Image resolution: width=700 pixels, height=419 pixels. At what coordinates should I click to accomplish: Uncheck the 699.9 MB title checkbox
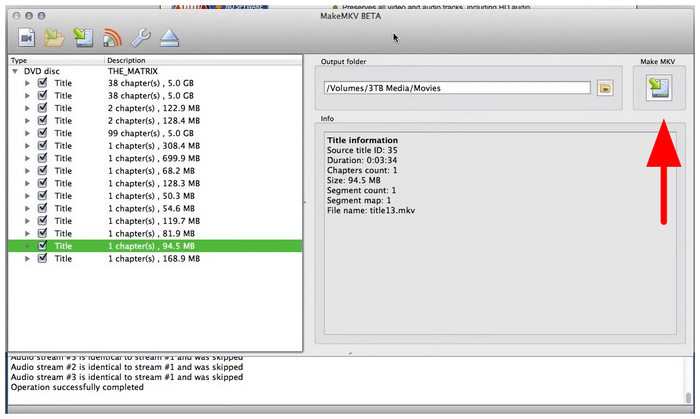point(42,158)
